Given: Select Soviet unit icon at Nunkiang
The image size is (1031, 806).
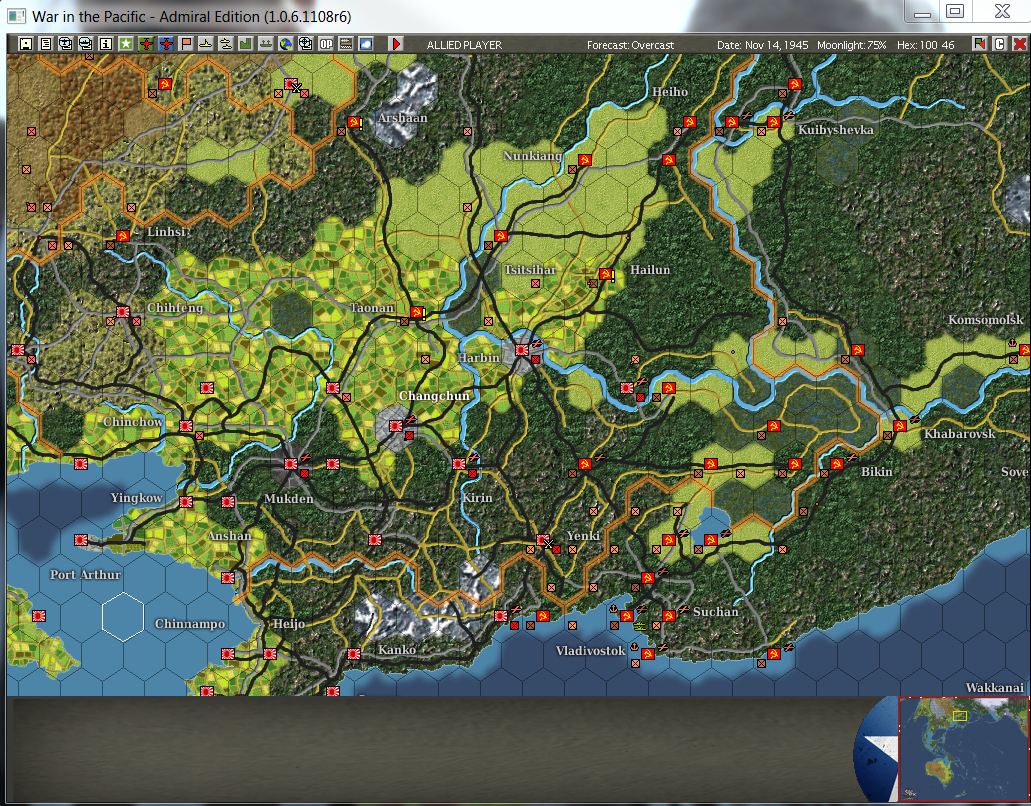Looking at the screenshot, I should click(x=584, y=160).
